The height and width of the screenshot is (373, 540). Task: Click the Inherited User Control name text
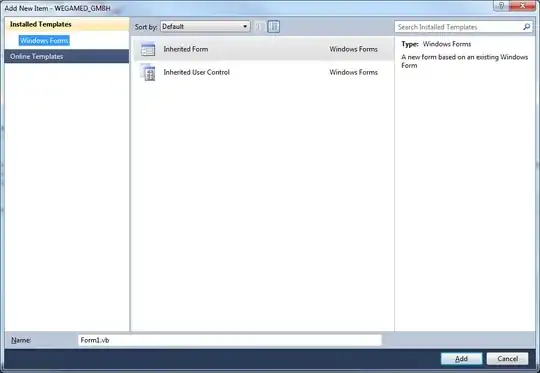pyautogui.click(x=196, y=72)
